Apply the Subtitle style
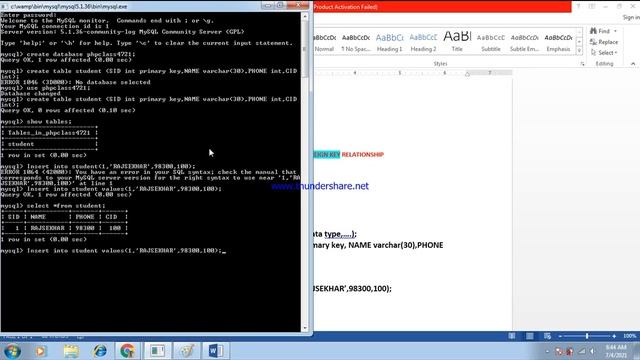The width and height of the screenshot is (640, 360). point(491,42)
